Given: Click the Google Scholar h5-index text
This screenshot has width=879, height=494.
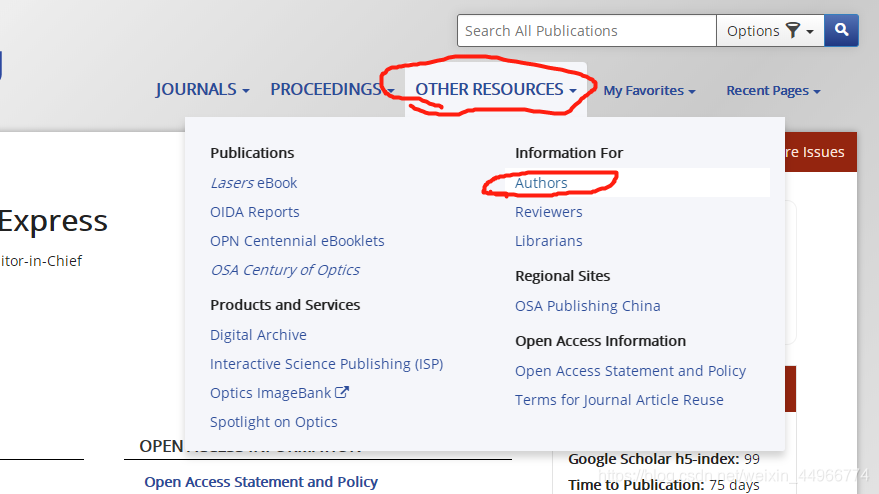Looking at the screenshot, I should point(664,459).
